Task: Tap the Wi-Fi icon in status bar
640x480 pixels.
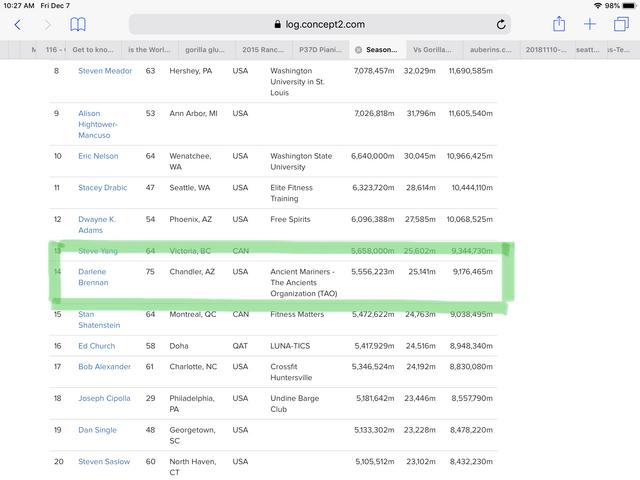Action: (x=598, y=6)
